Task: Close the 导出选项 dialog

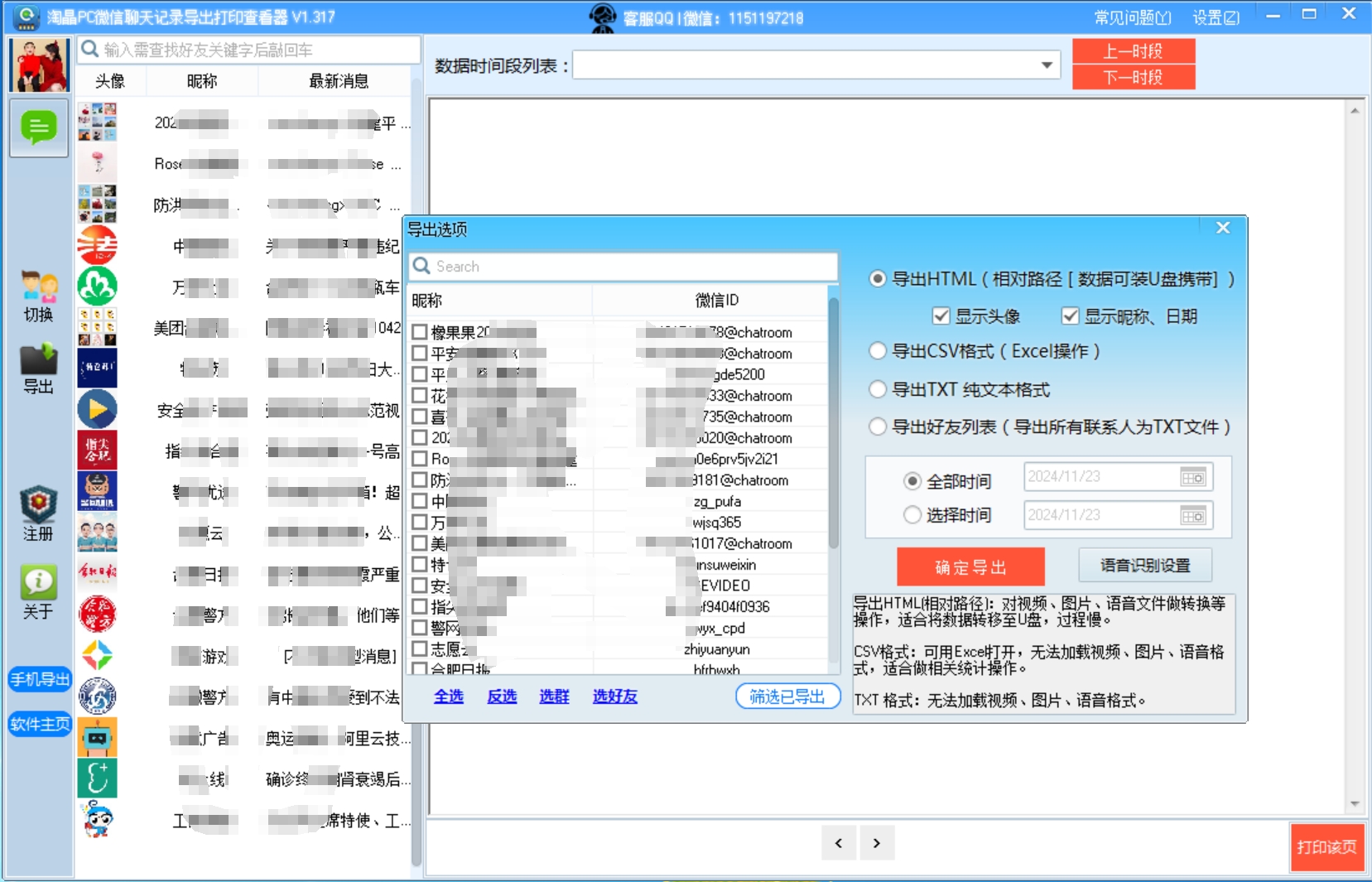Action: click(x=1223, y=228)
